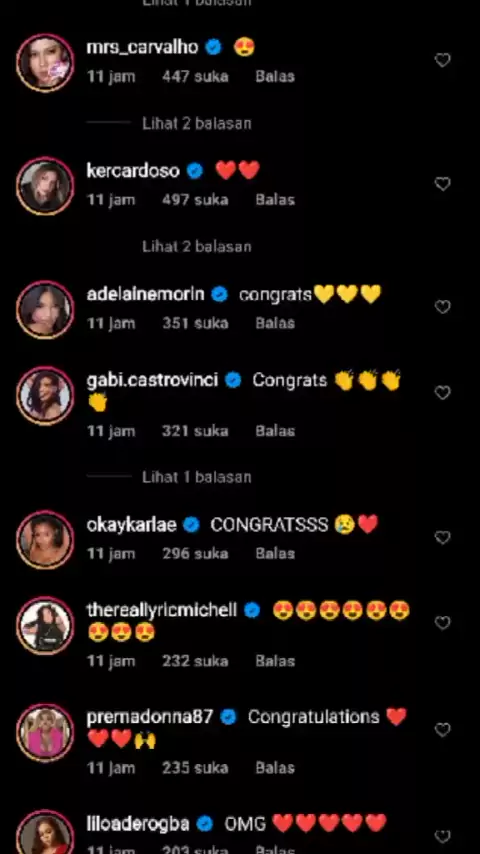Screen dimensions: 480x854
Task: Visit thereallyricmichell's profile via username
Action: pos(162,610)
